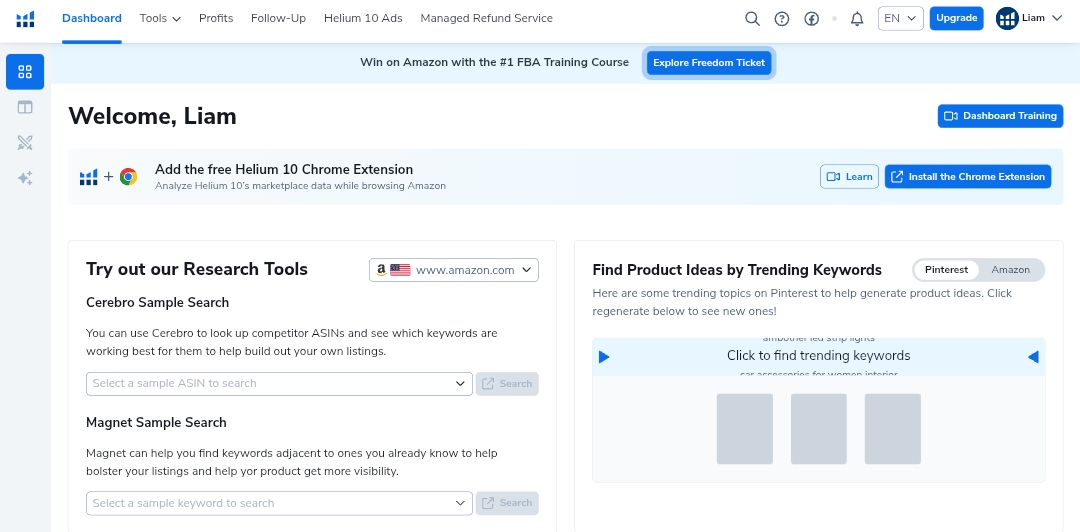This screenshot has width=1080, height=532.
Task: Click 'Cerebro Sample Search' heading
Action: tap(157, 303)
